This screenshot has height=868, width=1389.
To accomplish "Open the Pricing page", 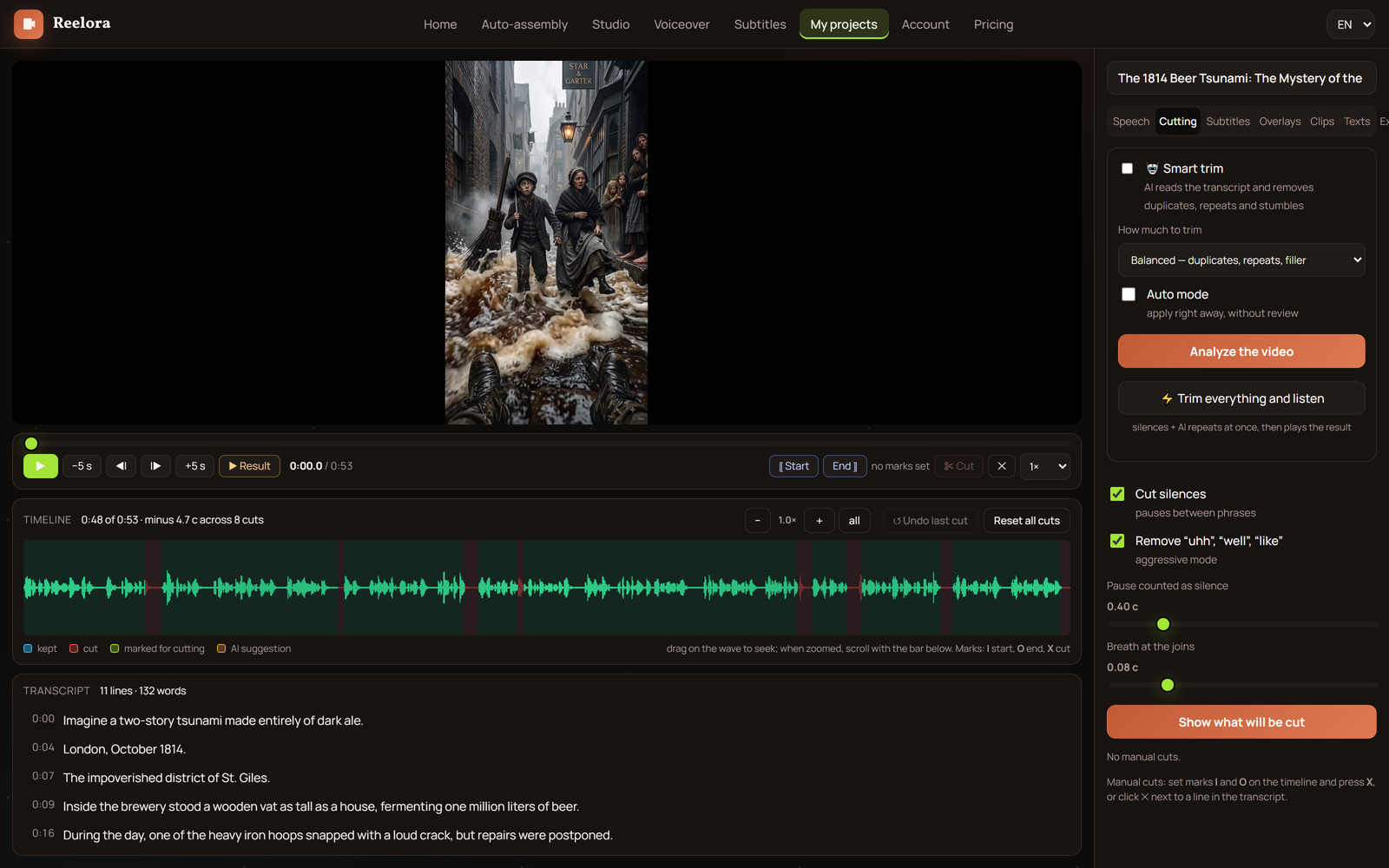I will click(x=993, y=24).
